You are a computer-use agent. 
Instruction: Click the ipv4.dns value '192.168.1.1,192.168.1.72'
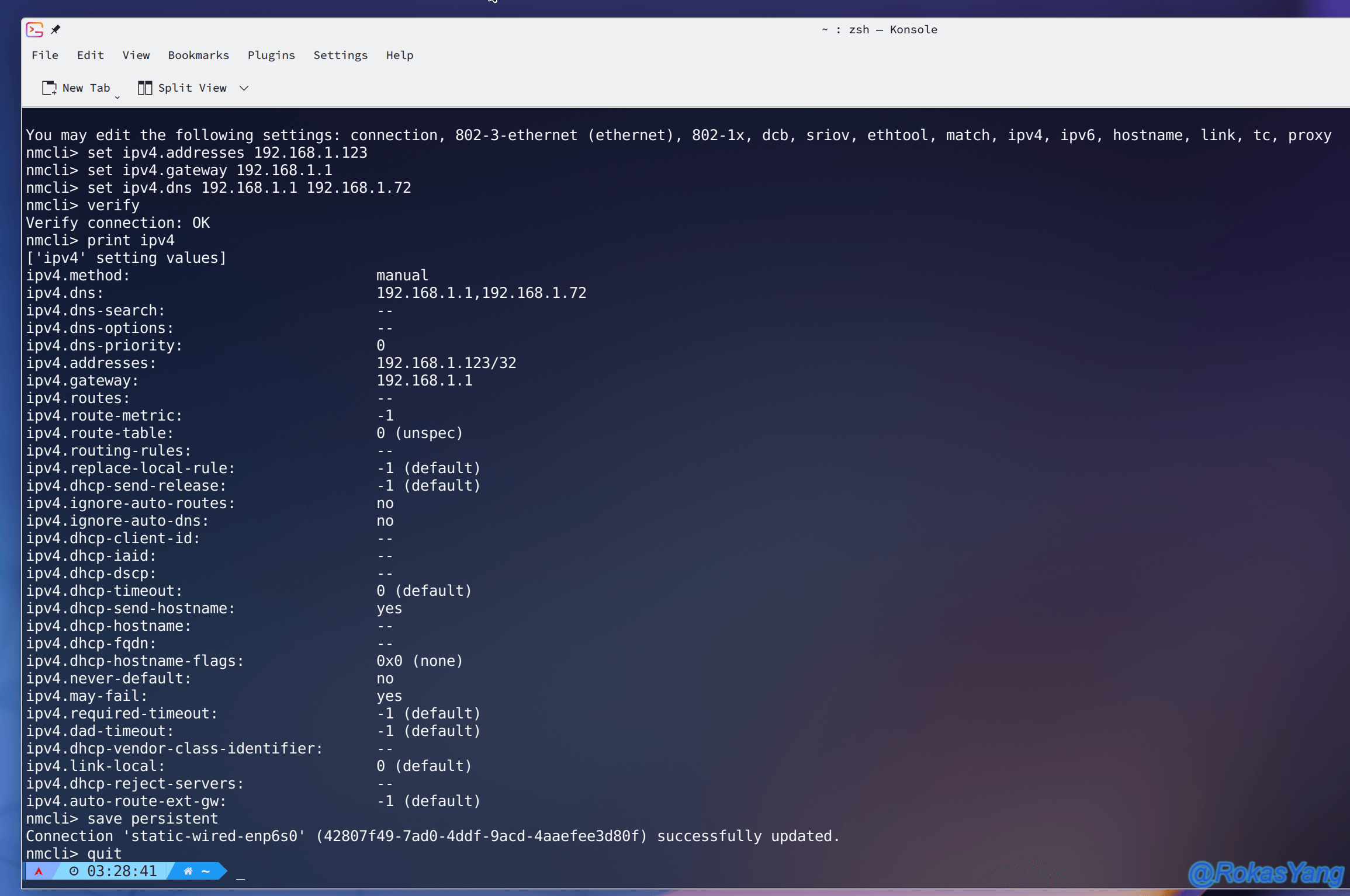tap(482, 293)
